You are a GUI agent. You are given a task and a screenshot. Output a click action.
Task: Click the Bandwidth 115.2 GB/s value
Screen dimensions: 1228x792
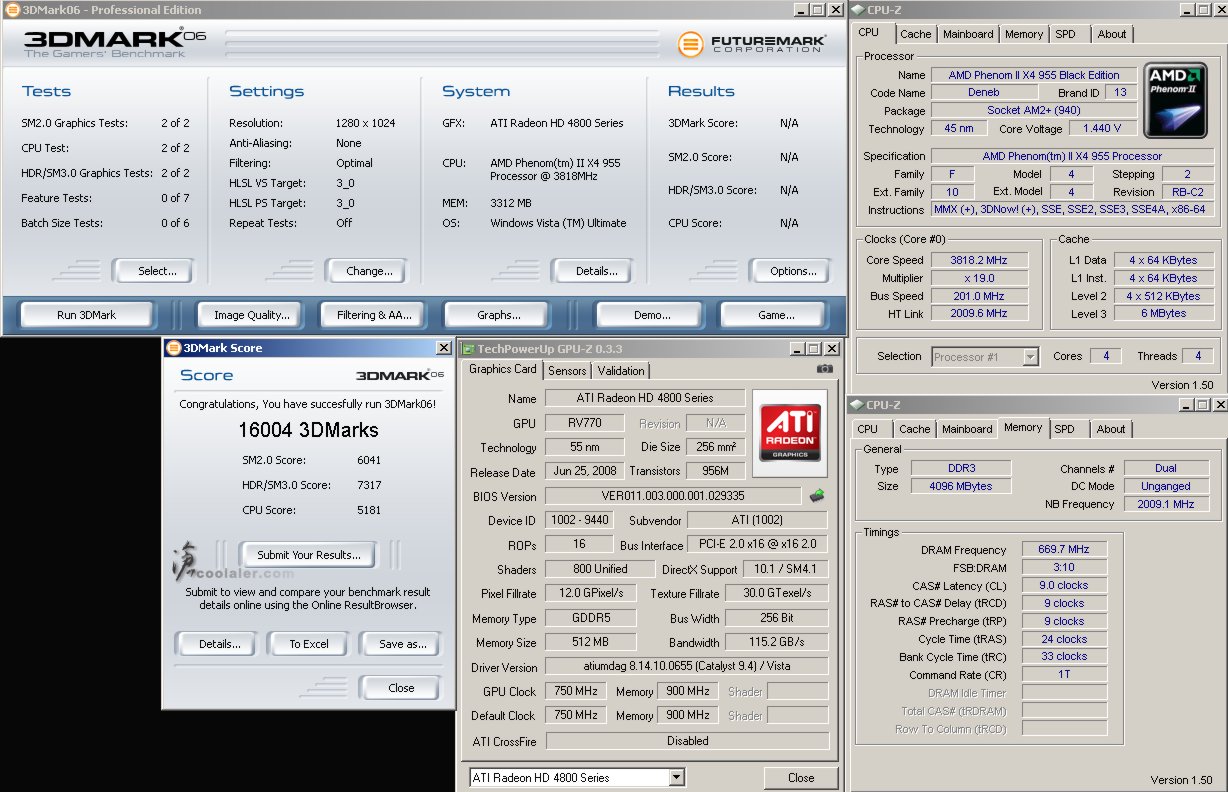[x=778, y=642]
